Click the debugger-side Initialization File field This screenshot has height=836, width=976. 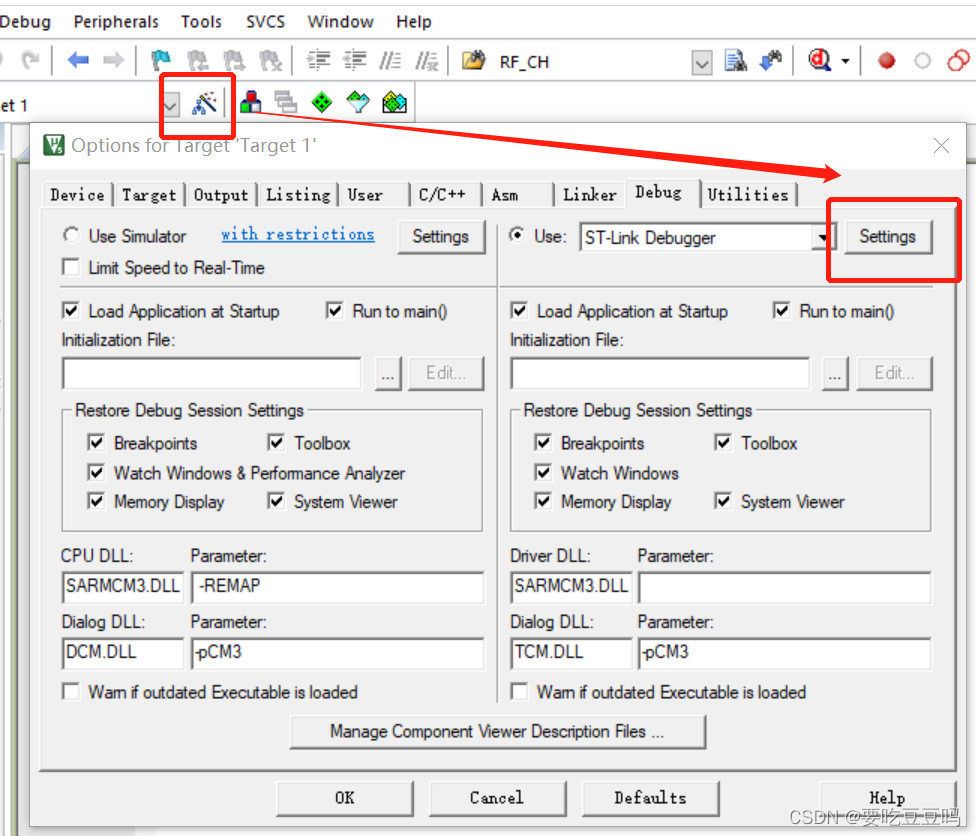(660, 373)
